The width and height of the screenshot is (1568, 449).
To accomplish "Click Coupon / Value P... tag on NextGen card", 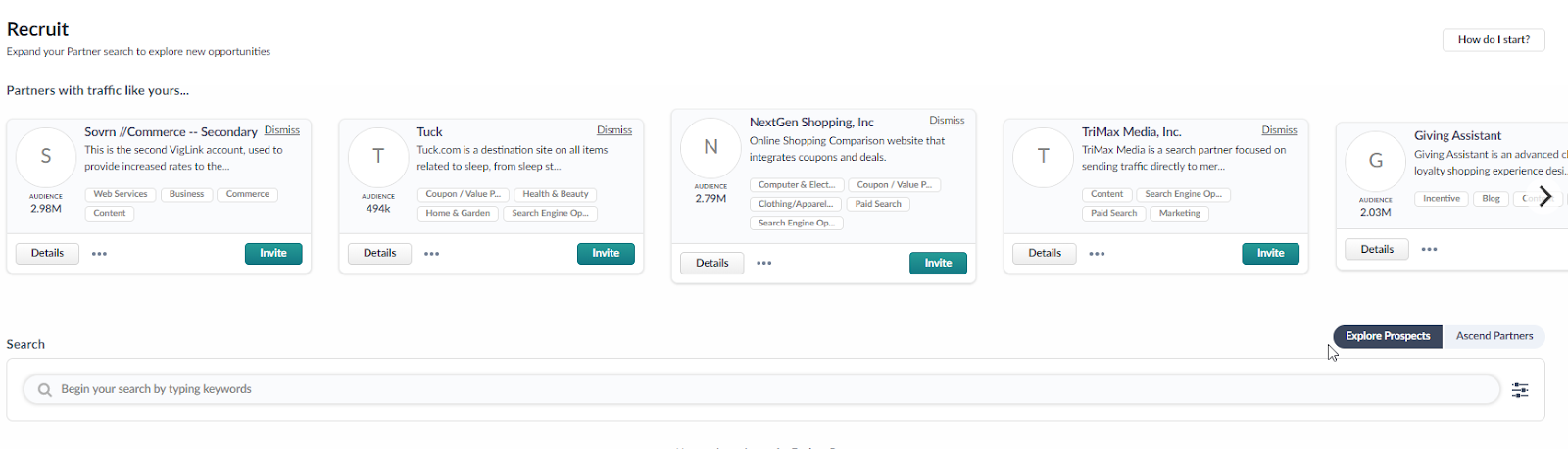I will click(x=894, y=185).
